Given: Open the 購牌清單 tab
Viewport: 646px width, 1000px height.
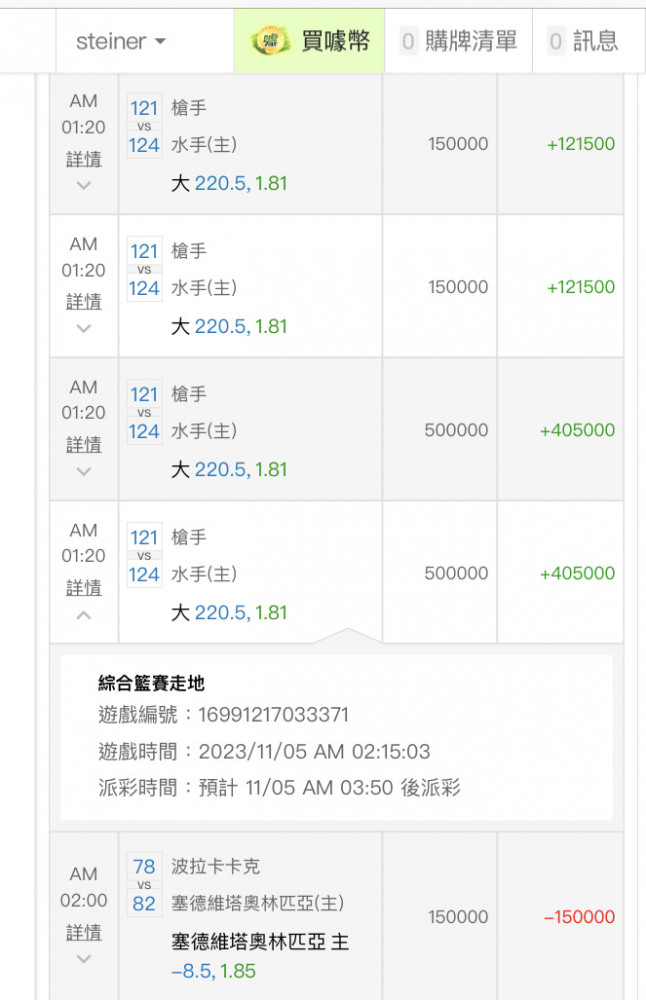Looking at the screenshot, I should 458,41.
